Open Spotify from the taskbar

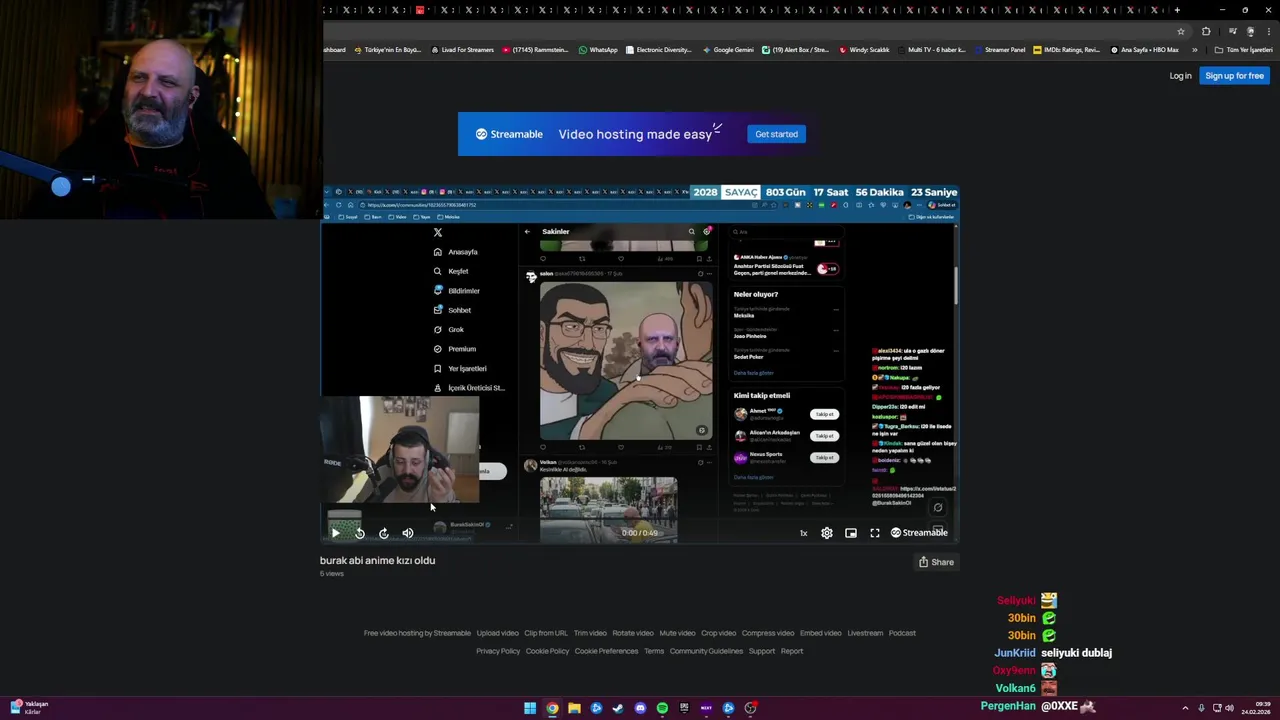point(662,708)
